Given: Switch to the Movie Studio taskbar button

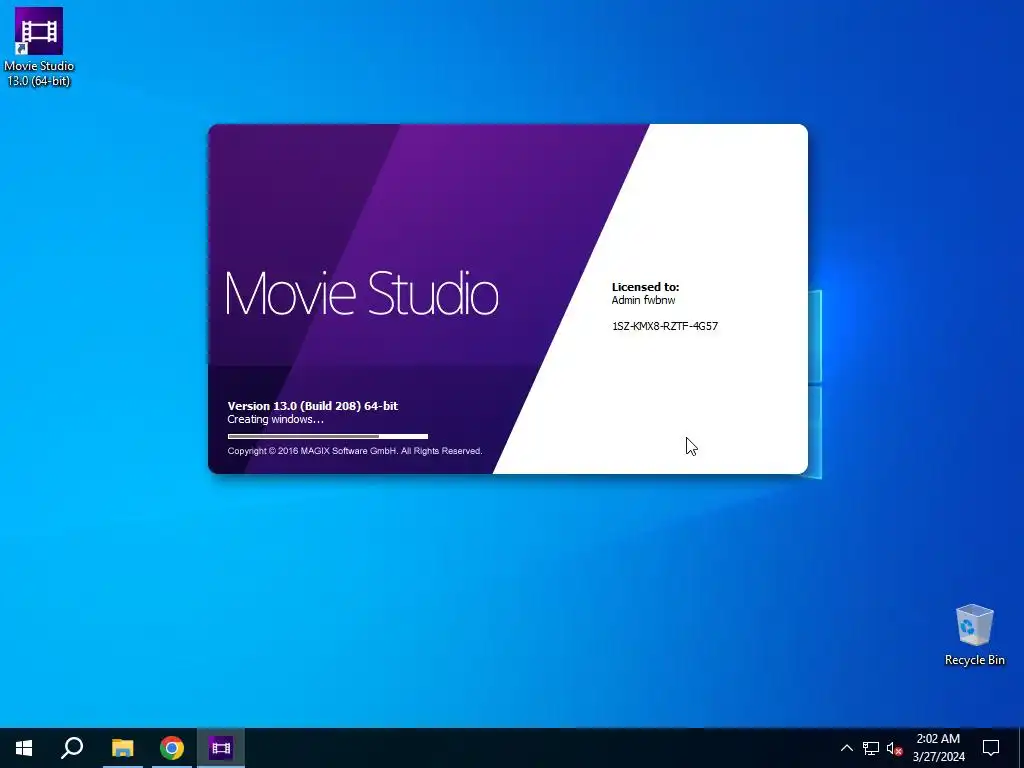Looking at the screenshot, I should coord(221,748).
